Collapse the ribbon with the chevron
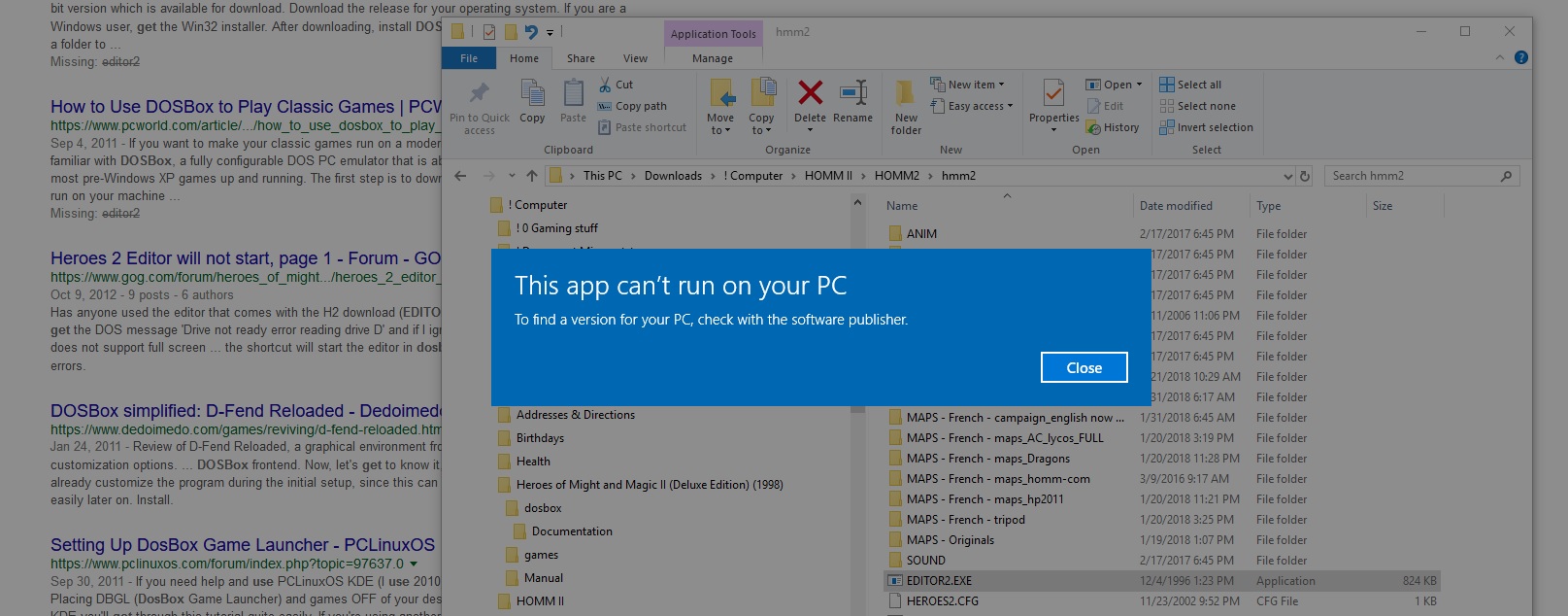Viewport: 1568px width, 616px height. pyautogui.click(x=1500, y=57)
